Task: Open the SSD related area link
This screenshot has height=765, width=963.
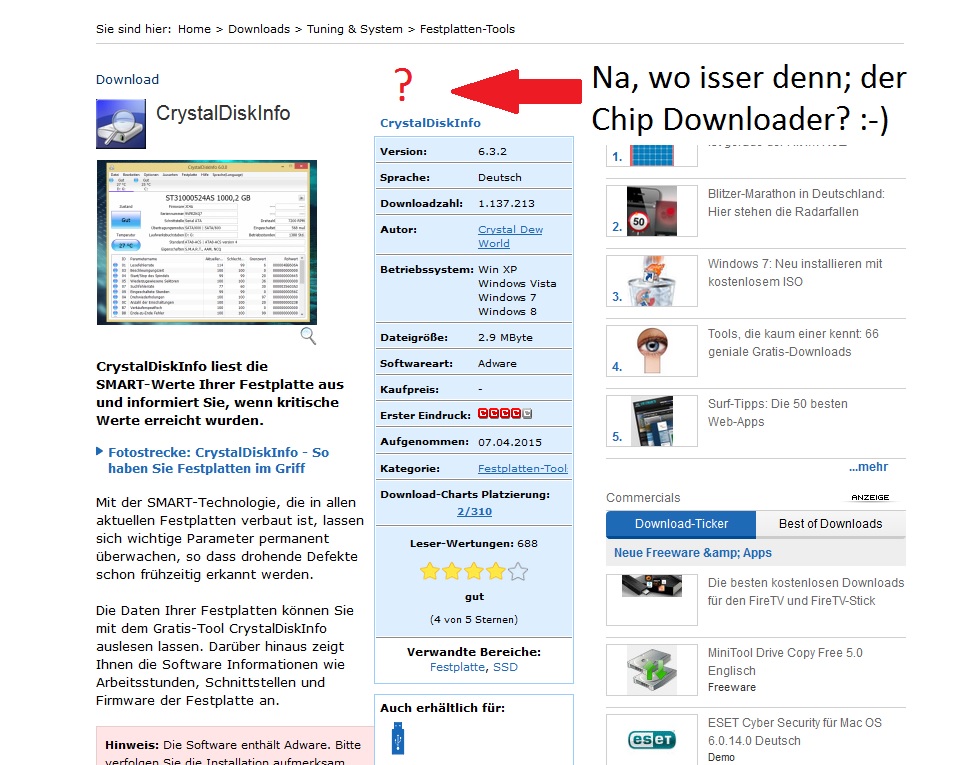Action: tap(505, 667)
